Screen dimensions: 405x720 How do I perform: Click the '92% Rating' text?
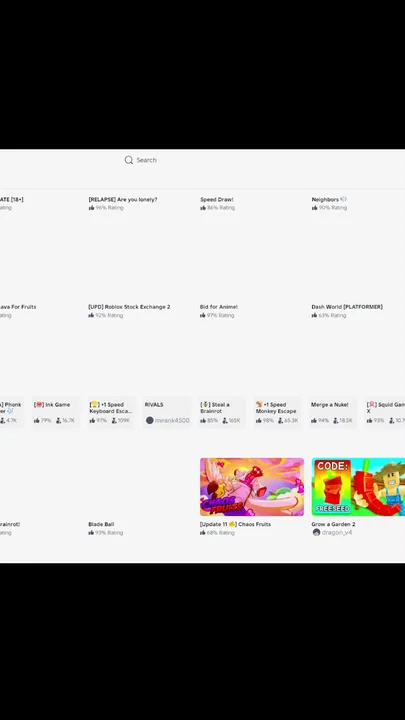109,315
